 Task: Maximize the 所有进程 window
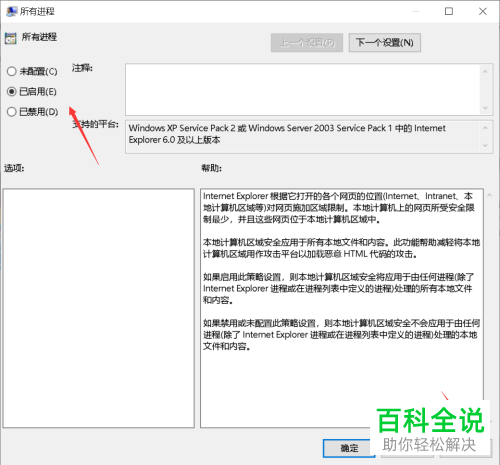click(449, 11)
